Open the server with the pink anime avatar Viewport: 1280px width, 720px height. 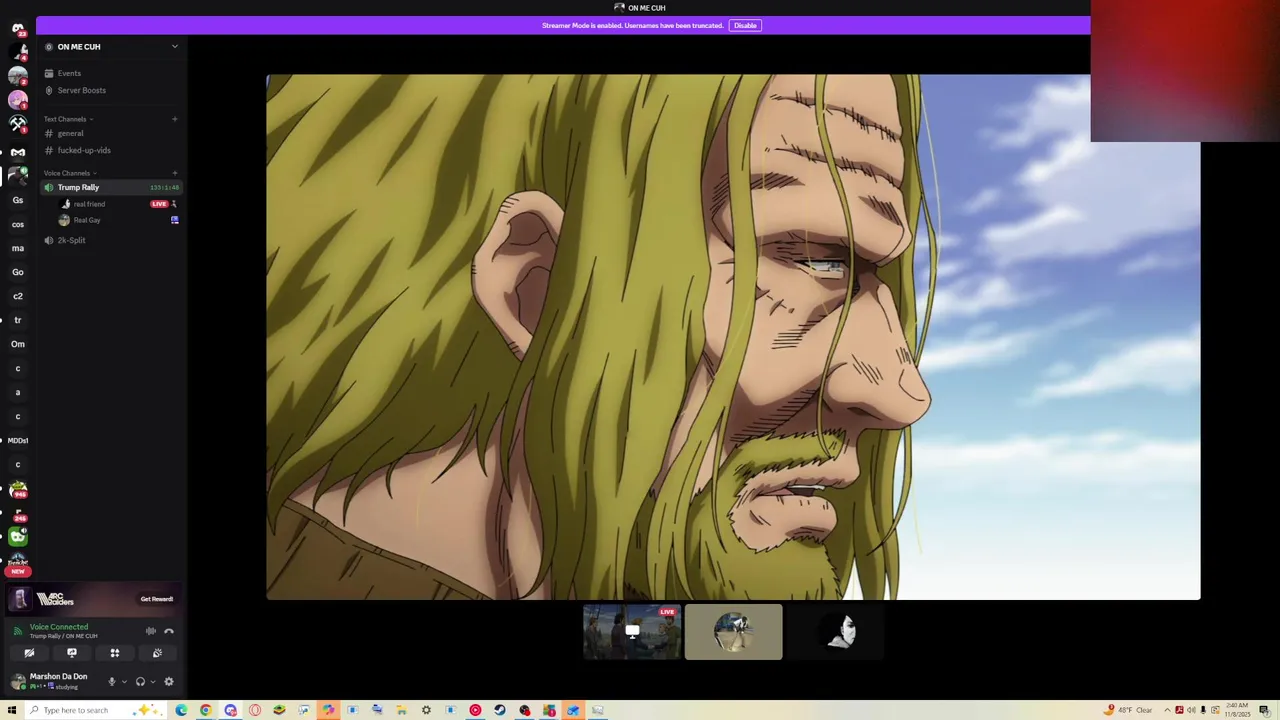click(x=18, y=100)
